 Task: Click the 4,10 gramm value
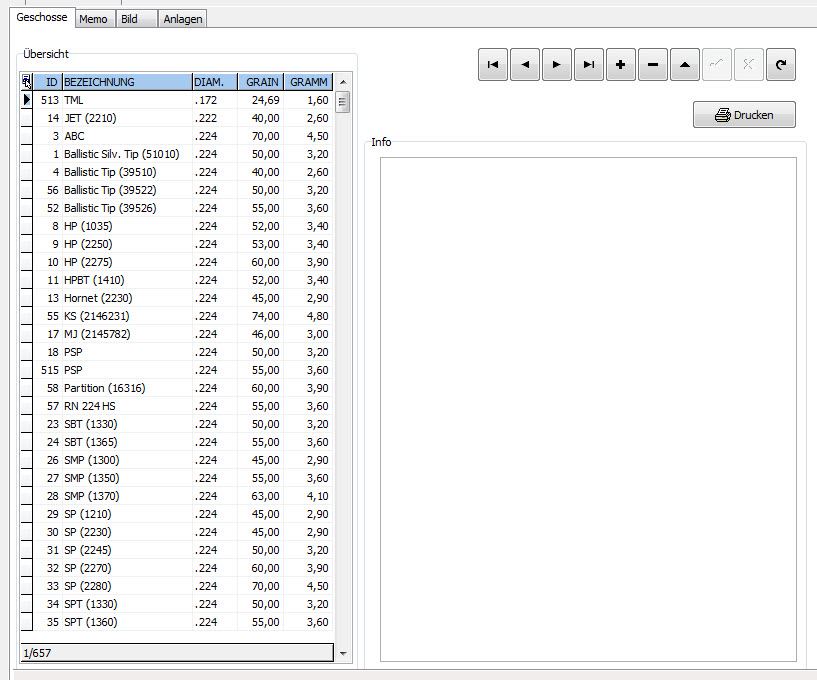tap(308, 496)
